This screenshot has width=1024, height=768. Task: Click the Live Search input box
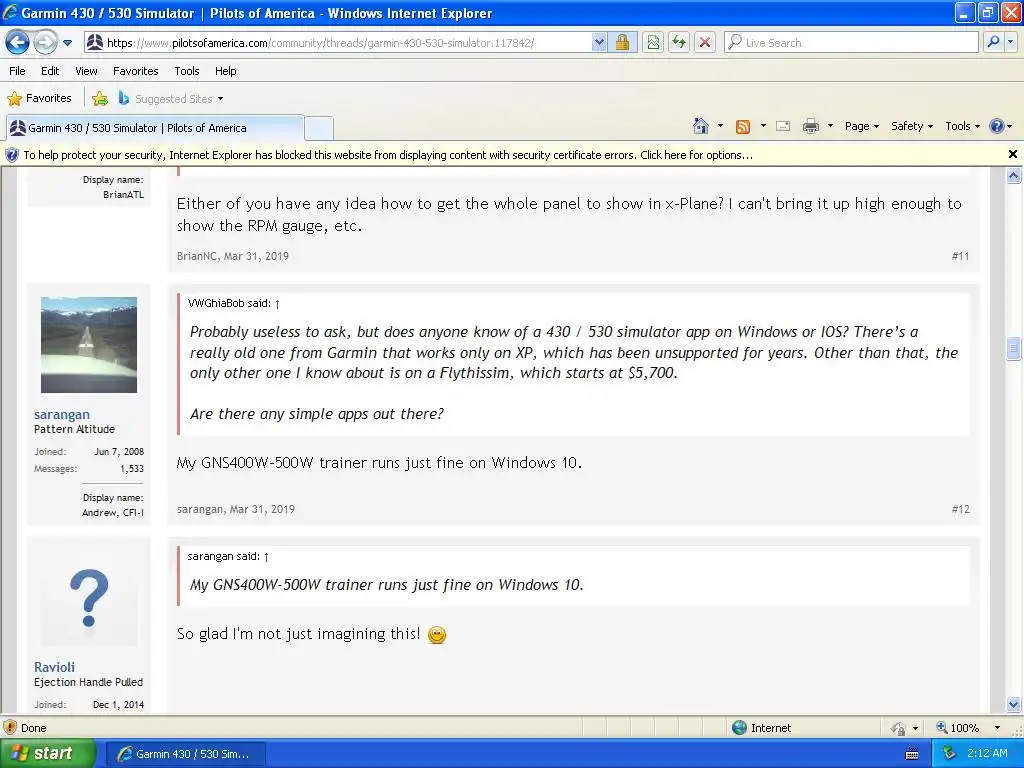[x=852, y=43]
